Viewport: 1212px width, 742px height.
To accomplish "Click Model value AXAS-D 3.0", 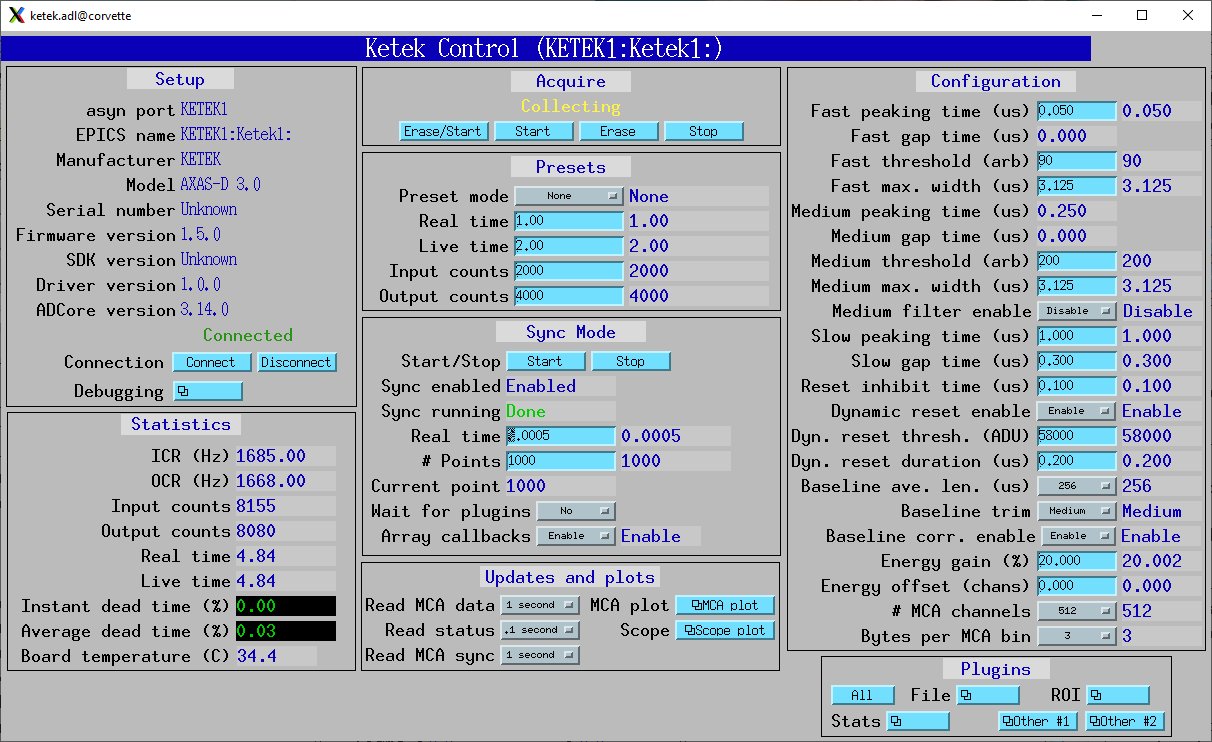I will tap(220, 185).
